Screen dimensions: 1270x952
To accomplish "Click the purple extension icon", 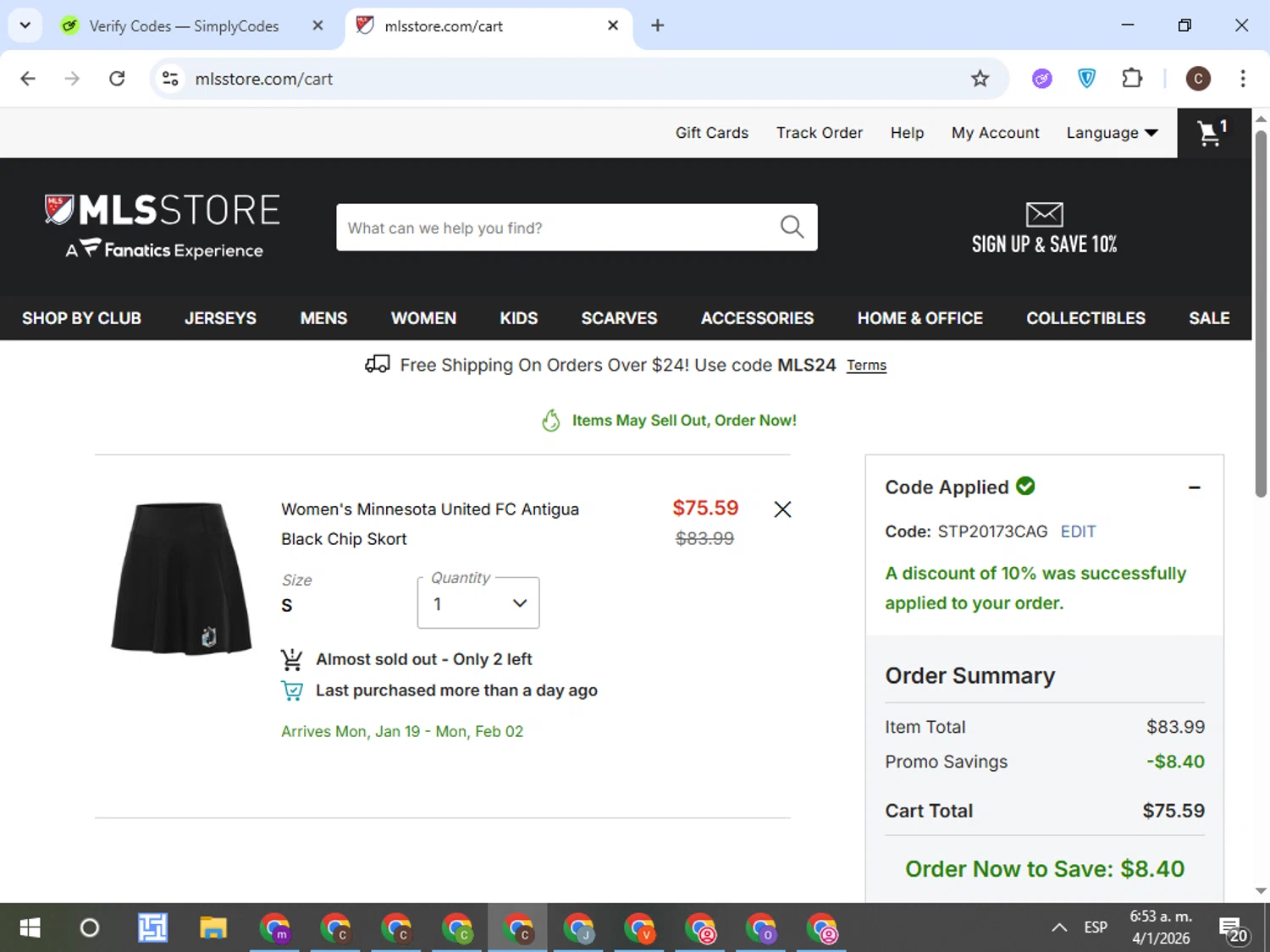I will pyautogui.click(x=1041, y=79).
